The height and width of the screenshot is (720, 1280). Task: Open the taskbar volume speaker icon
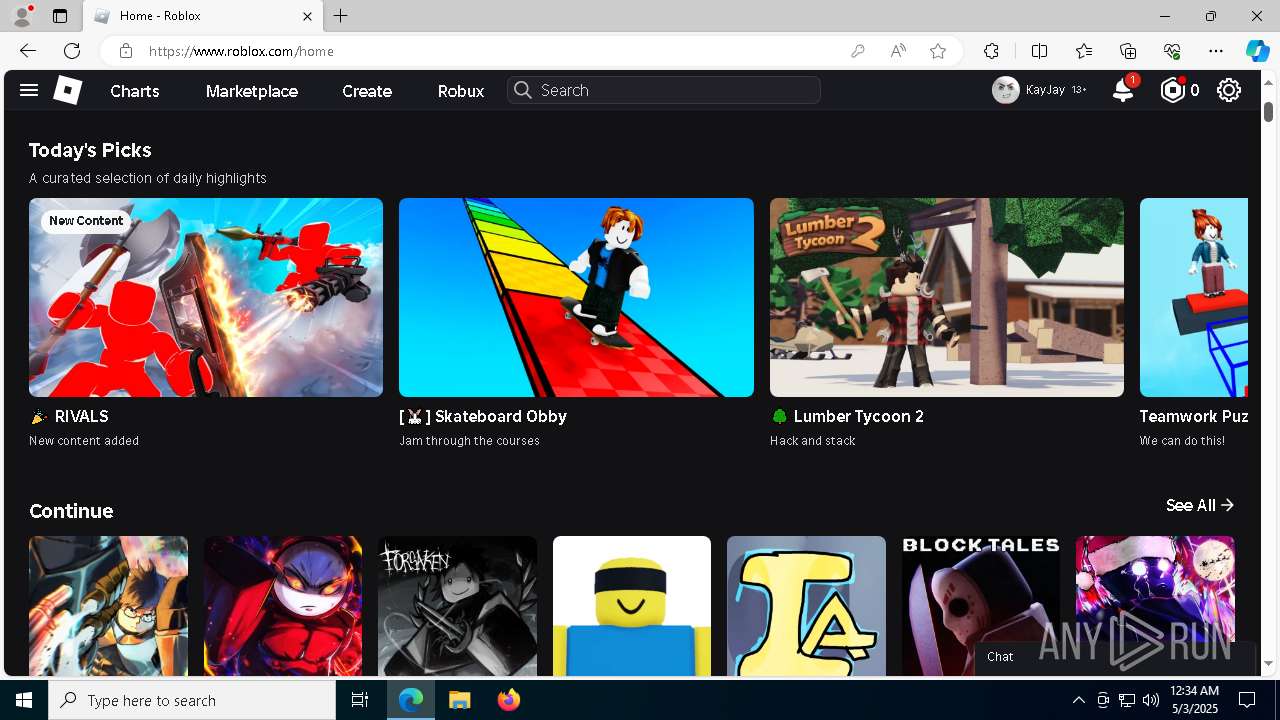tap(1151, 700)
